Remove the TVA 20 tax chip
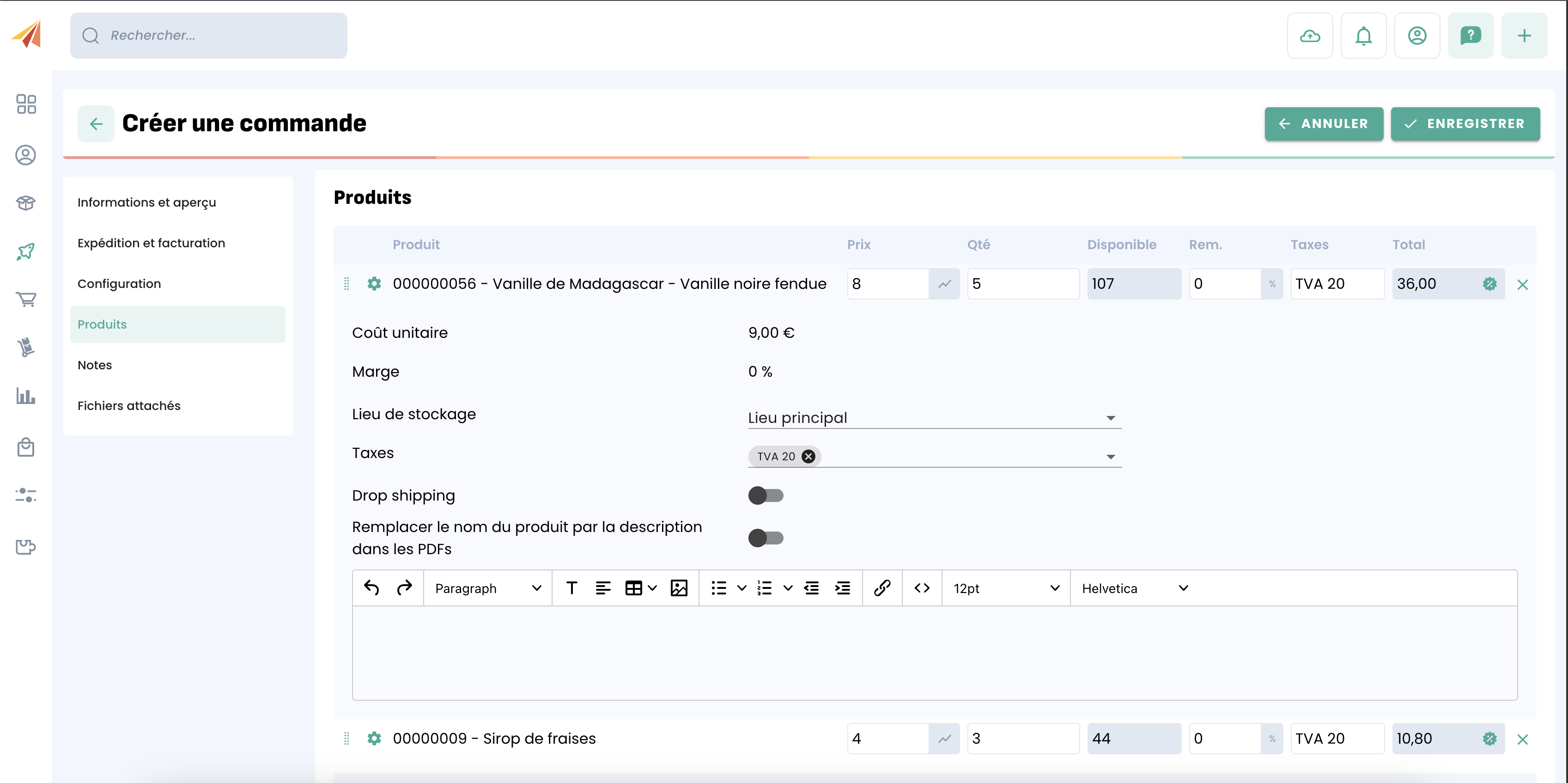 pos(808,456)
